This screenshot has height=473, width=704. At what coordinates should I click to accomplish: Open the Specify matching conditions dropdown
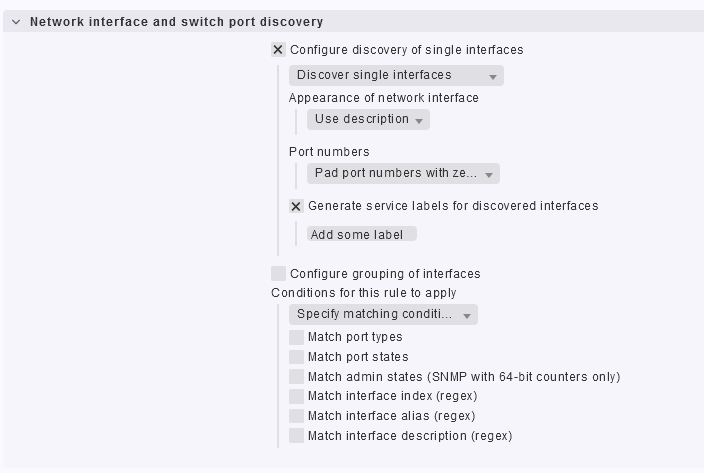coord(382,315)
